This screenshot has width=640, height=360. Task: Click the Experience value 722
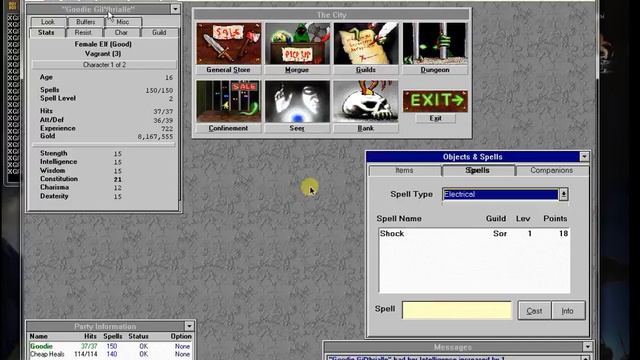point(167,129)
